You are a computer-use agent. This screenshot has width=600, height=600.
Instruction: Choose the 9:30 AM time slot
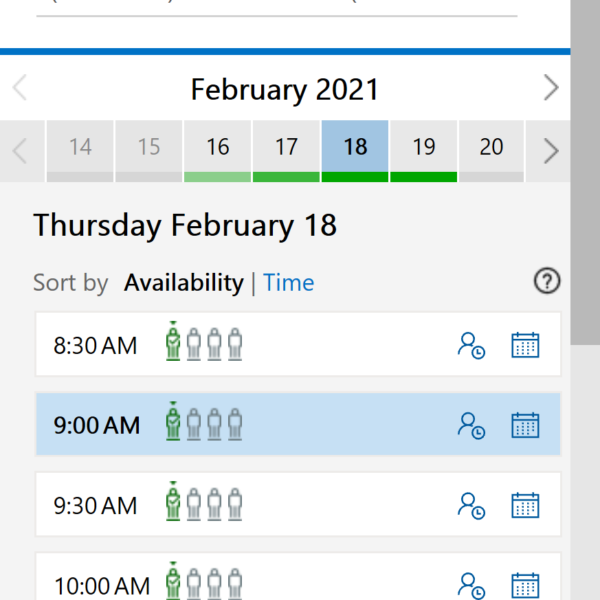click(x=298, y=504)
